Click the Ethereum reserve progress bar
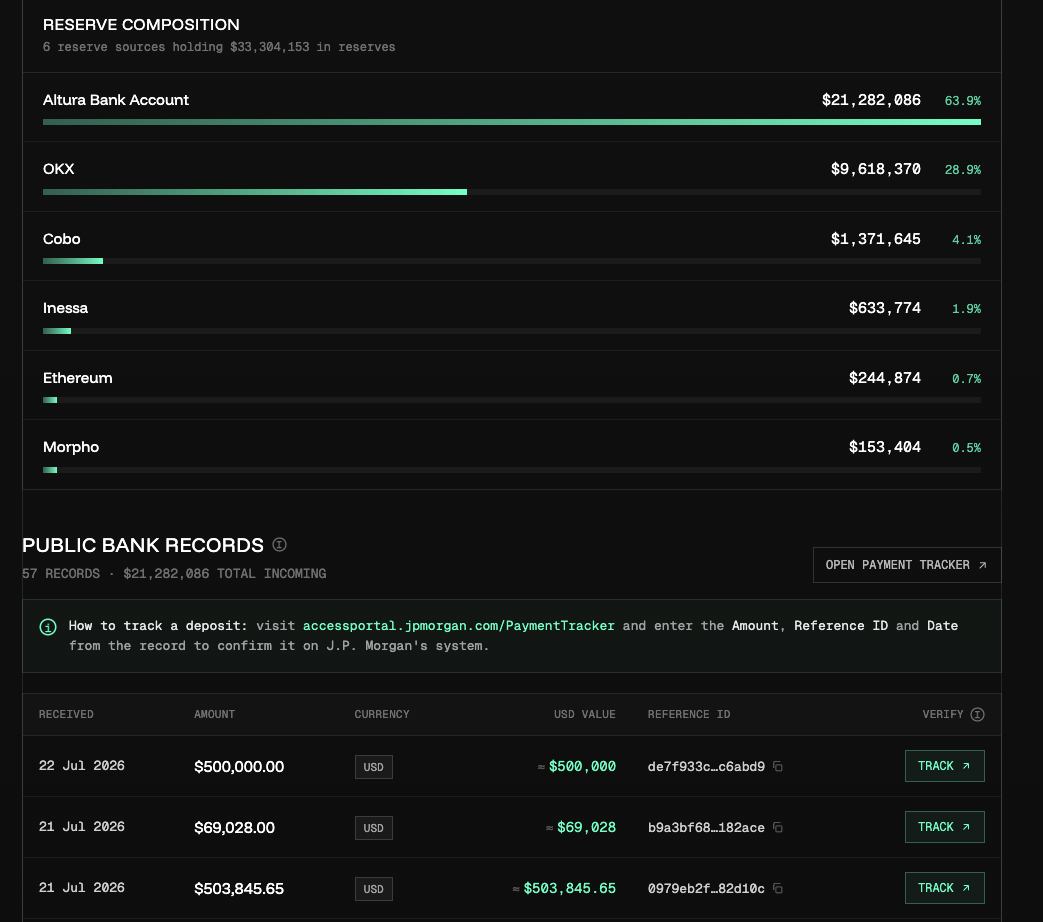This screenshot has width=1043, height=922. pyautogui.click(x=512, y=400)
